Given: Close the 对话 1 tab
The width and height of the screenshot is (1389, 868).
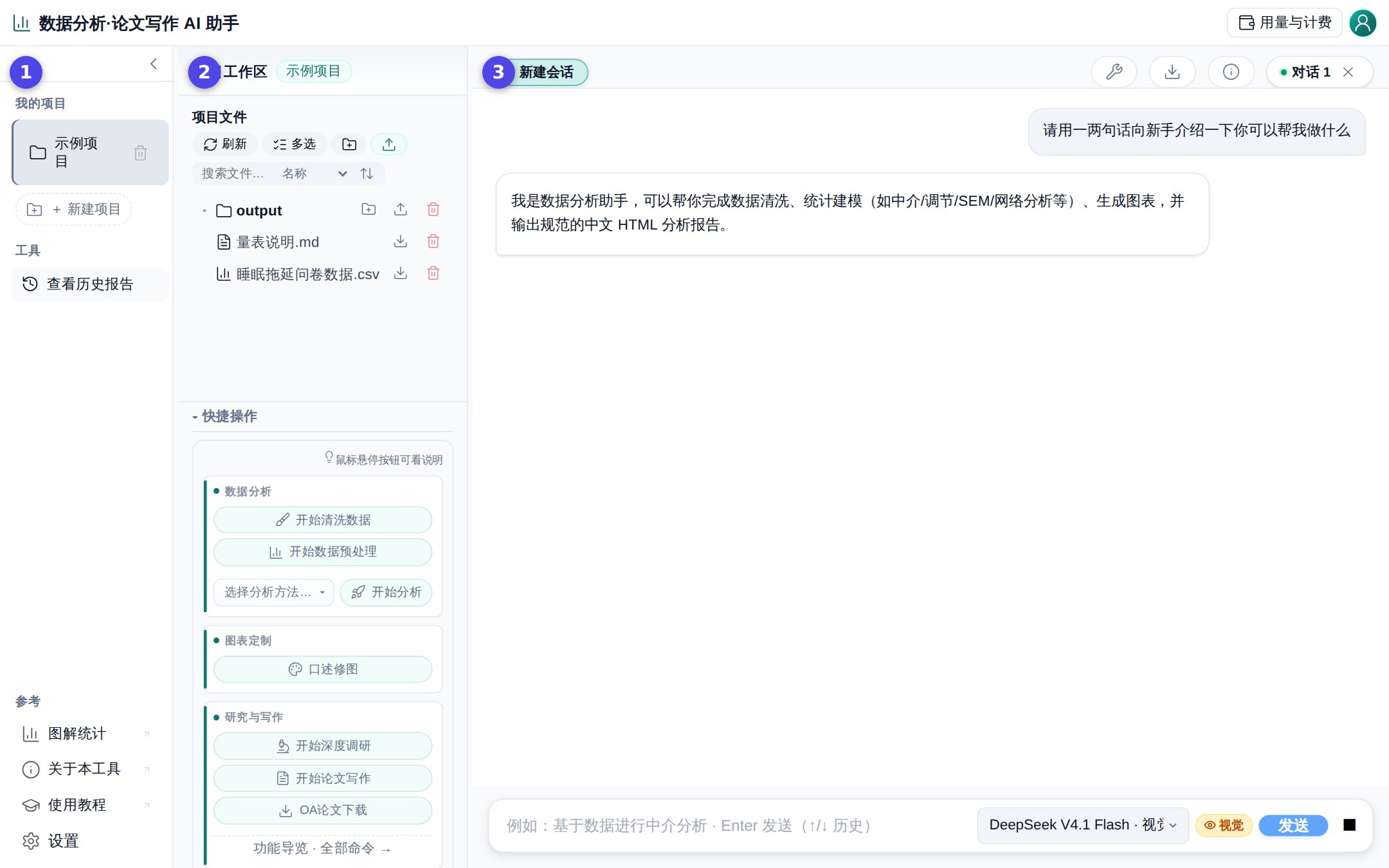Looking at the screenshot, I should click(1348, 72).
